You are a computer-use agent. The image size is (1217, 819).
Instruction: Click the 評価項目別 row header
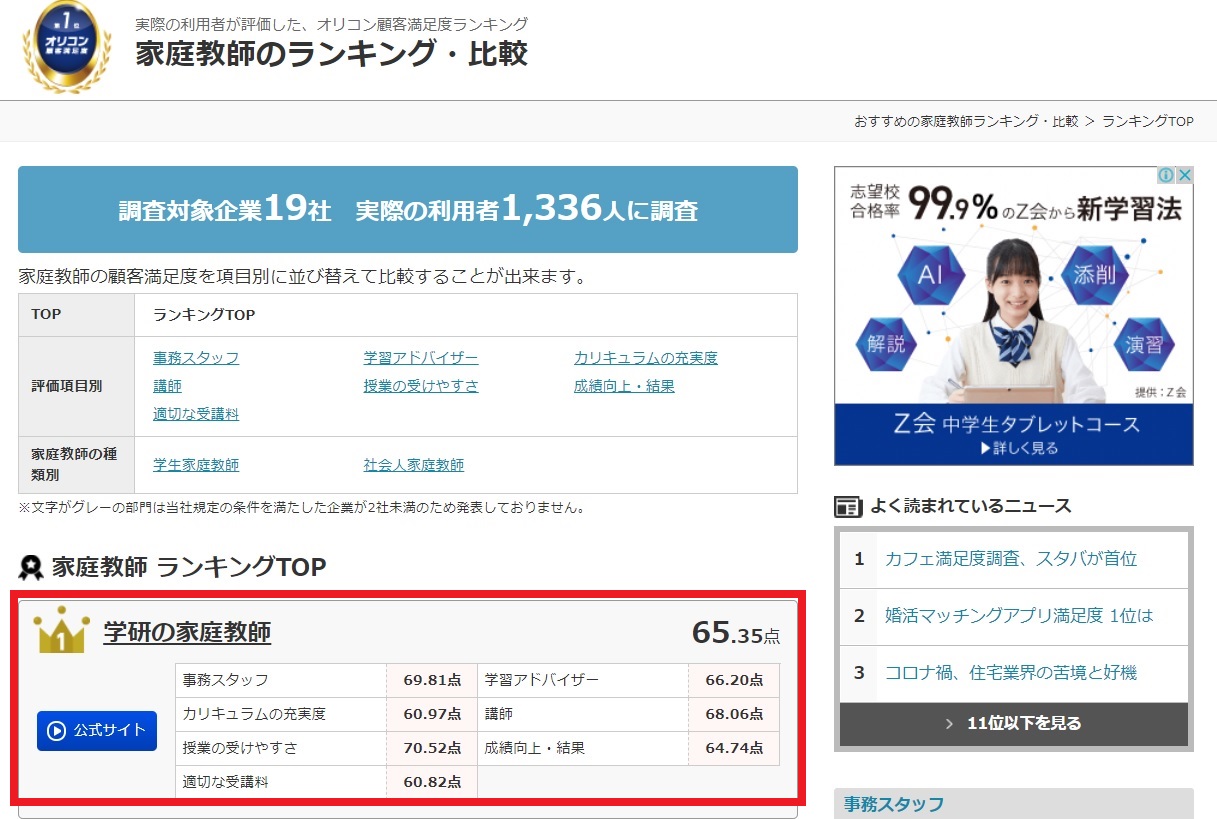77,386
